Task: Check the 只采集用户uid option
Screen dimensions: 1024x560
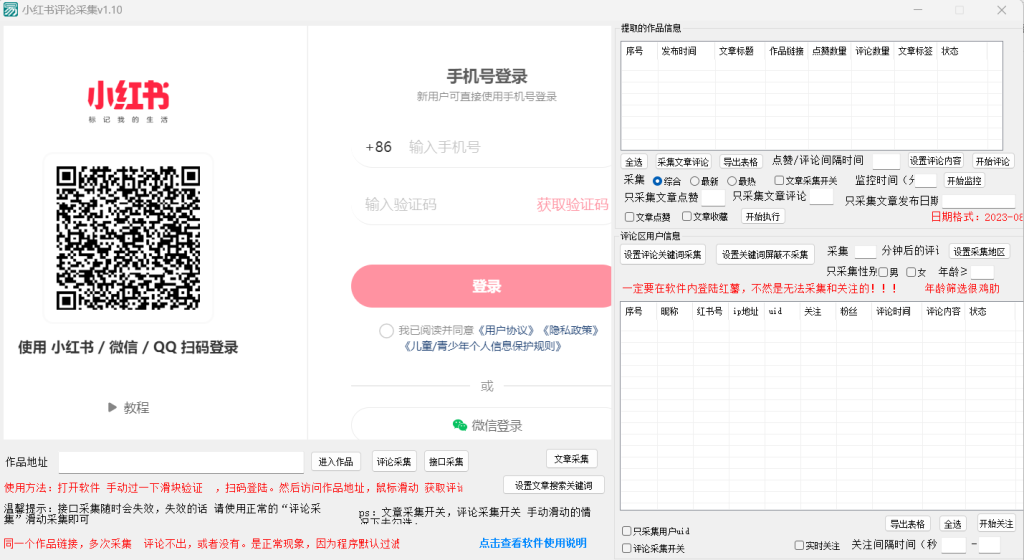Action: [626, 531]
